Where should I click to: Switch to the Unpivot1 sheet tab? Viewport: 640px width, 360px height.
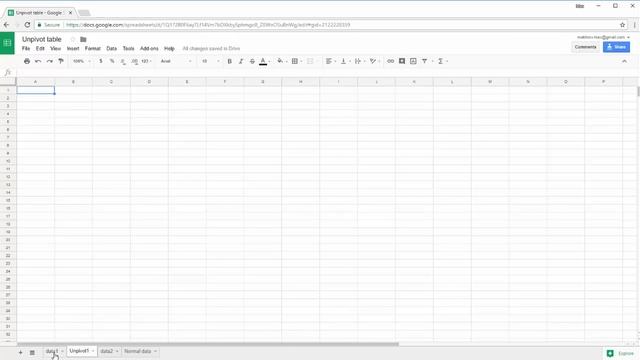tap(82, 351)
